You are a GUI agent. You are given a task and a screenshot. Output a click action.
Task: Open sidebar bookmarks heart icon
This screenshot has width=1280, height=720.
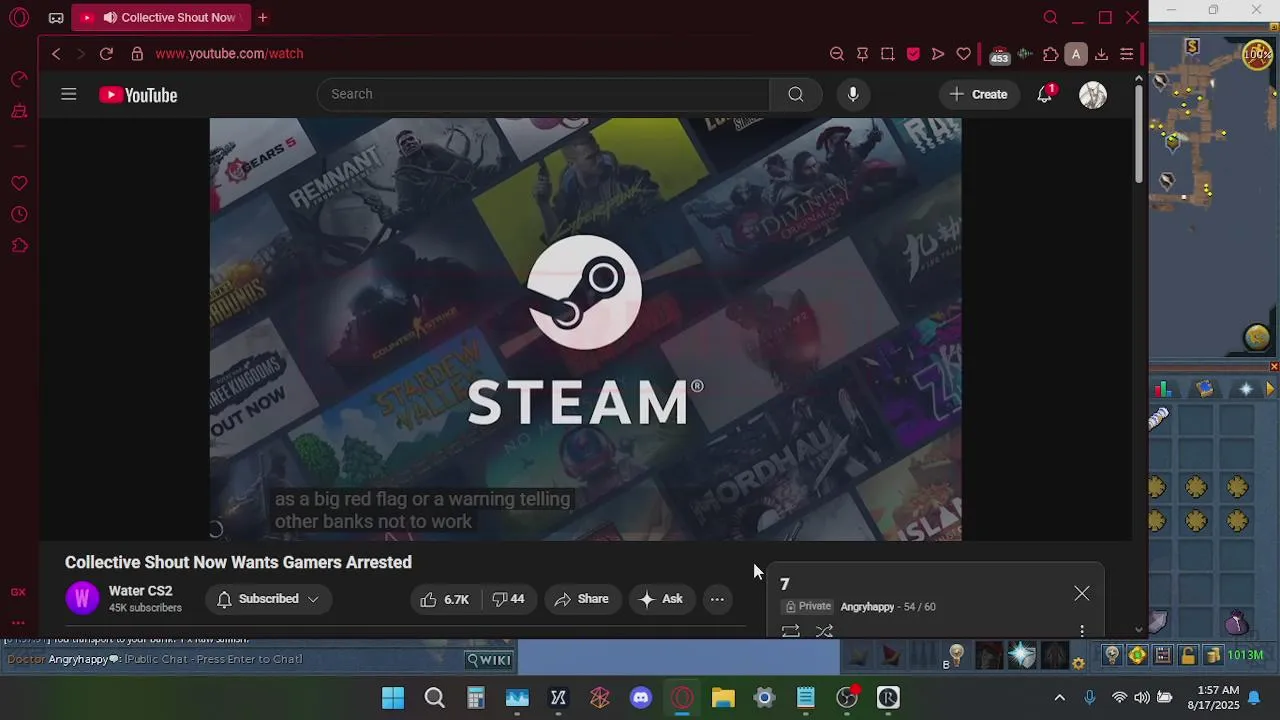[x=19, y=183]
